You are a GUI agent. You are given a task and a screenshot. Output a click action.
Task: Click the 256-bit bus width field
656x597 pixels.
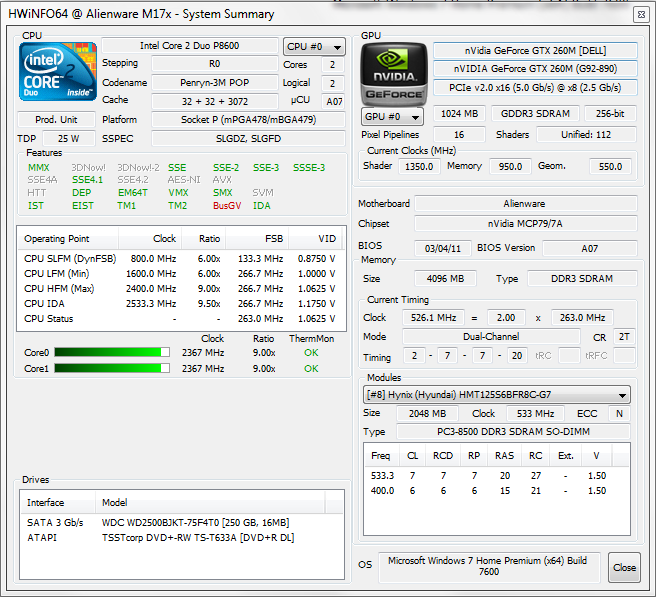610,113
